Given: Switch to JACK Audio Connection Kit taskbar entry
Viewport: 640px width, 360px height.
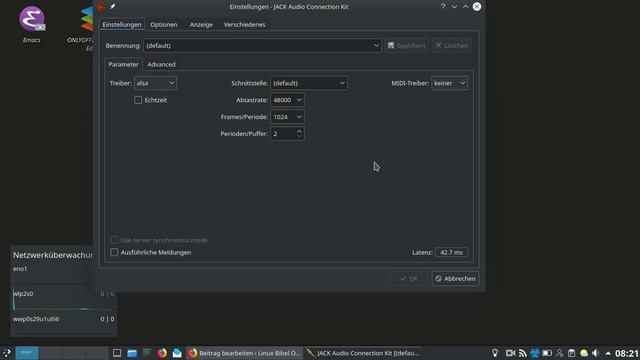Looking at the screenshot, I should pos(363,353).
